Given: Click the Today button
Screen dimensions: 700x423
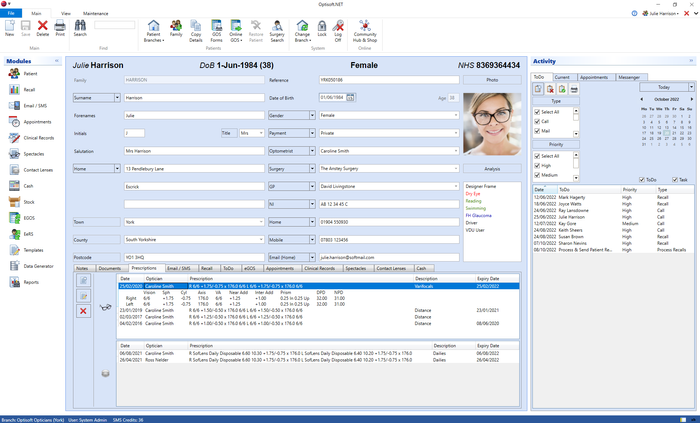Looking at the screenshot, I should click(664, 87).
